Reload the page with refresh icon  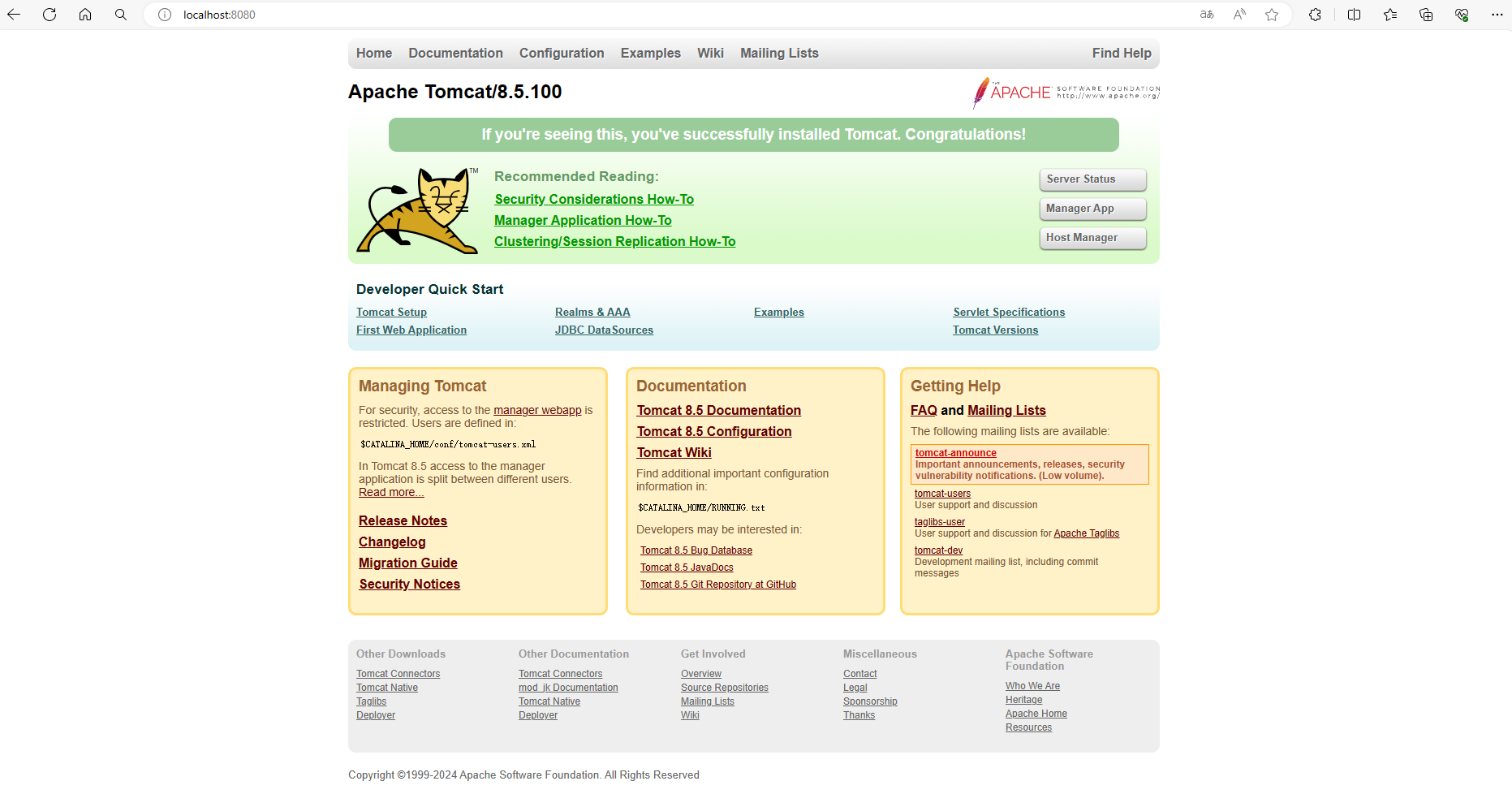(x=50, y=15)
